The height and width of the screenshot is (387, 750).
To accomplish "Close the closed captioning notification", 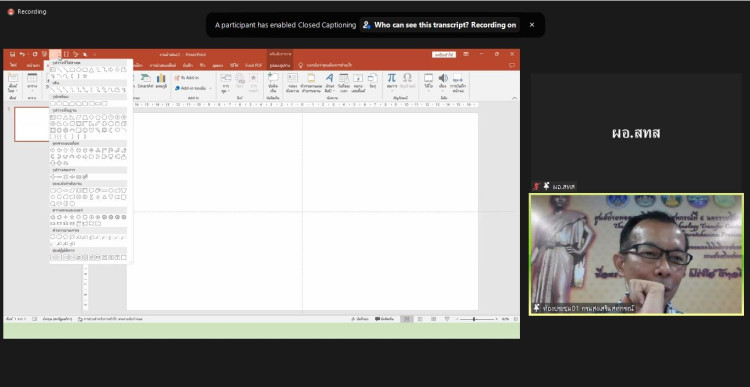I will click(532, 25).
